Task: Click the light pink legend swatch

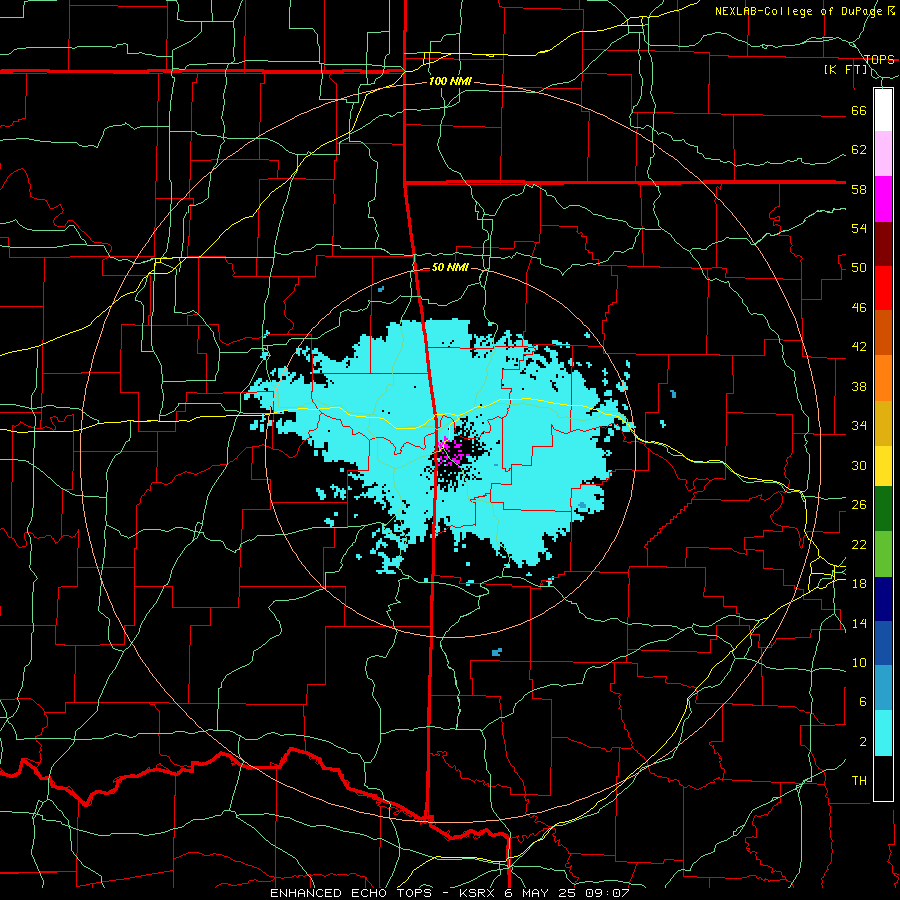Action: [x=883, y=154]
